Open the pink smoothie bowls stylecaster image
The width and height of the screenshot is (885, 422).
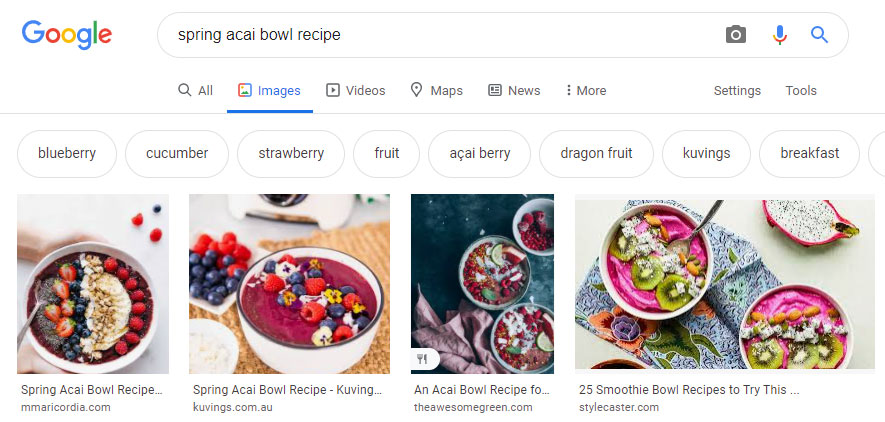point(717,283)
